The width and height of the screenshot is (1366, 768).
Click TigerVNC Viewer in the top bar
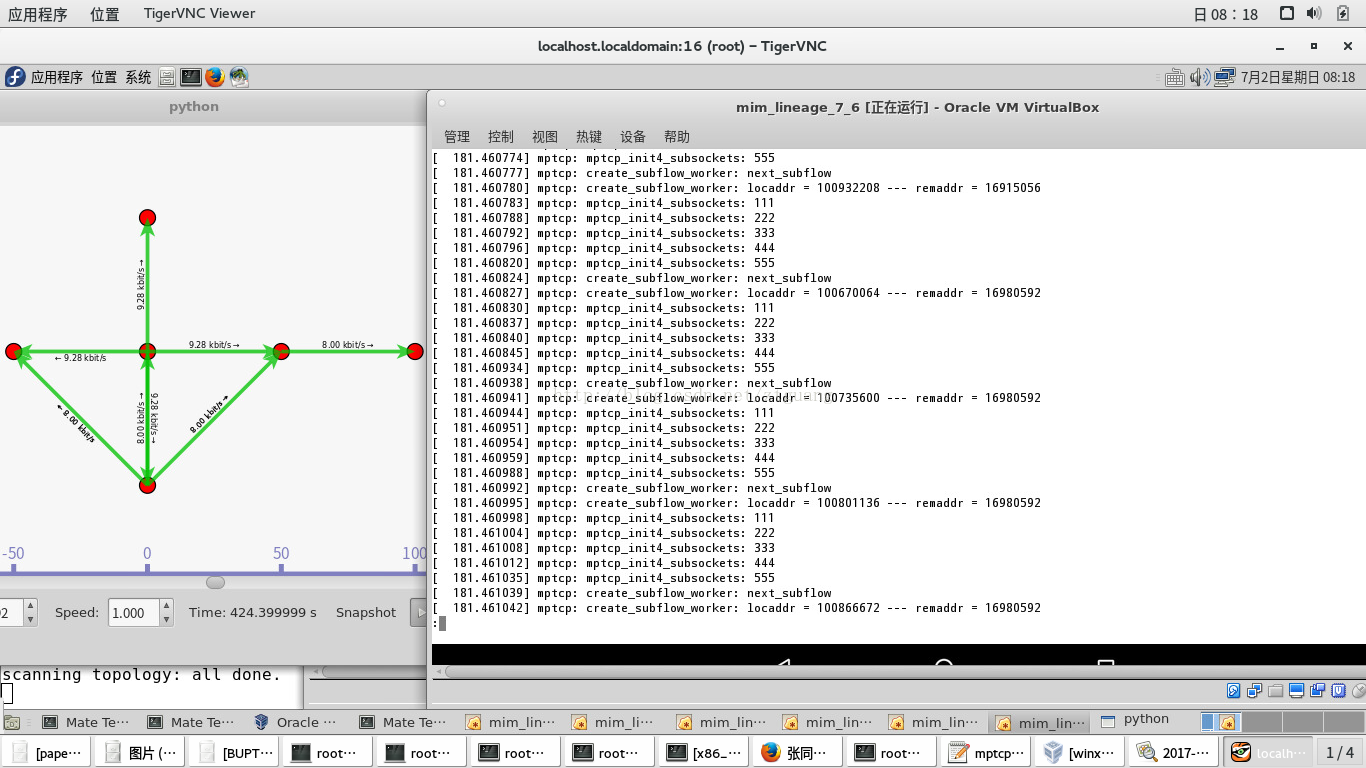click(x=199, y=14)
